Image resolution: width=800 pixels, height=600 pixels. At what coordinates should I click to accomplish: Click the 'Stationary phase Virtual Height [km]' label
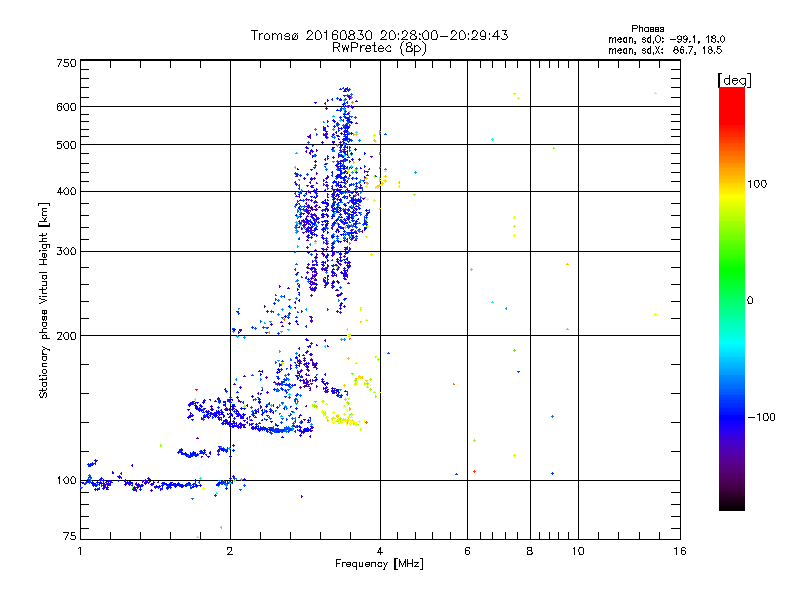coord(44,300)
